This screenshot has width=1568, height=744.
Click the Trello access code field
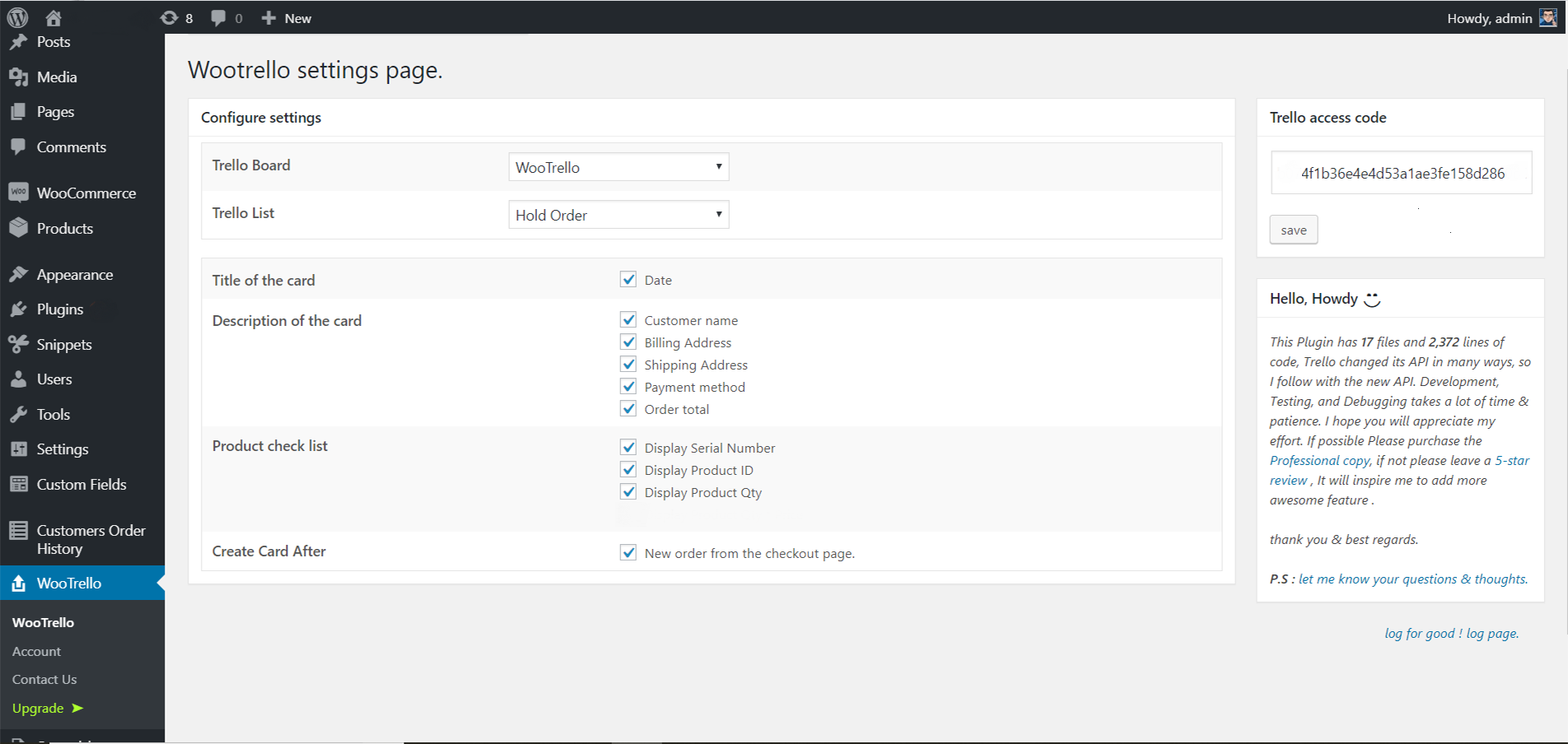(1402, 173)
